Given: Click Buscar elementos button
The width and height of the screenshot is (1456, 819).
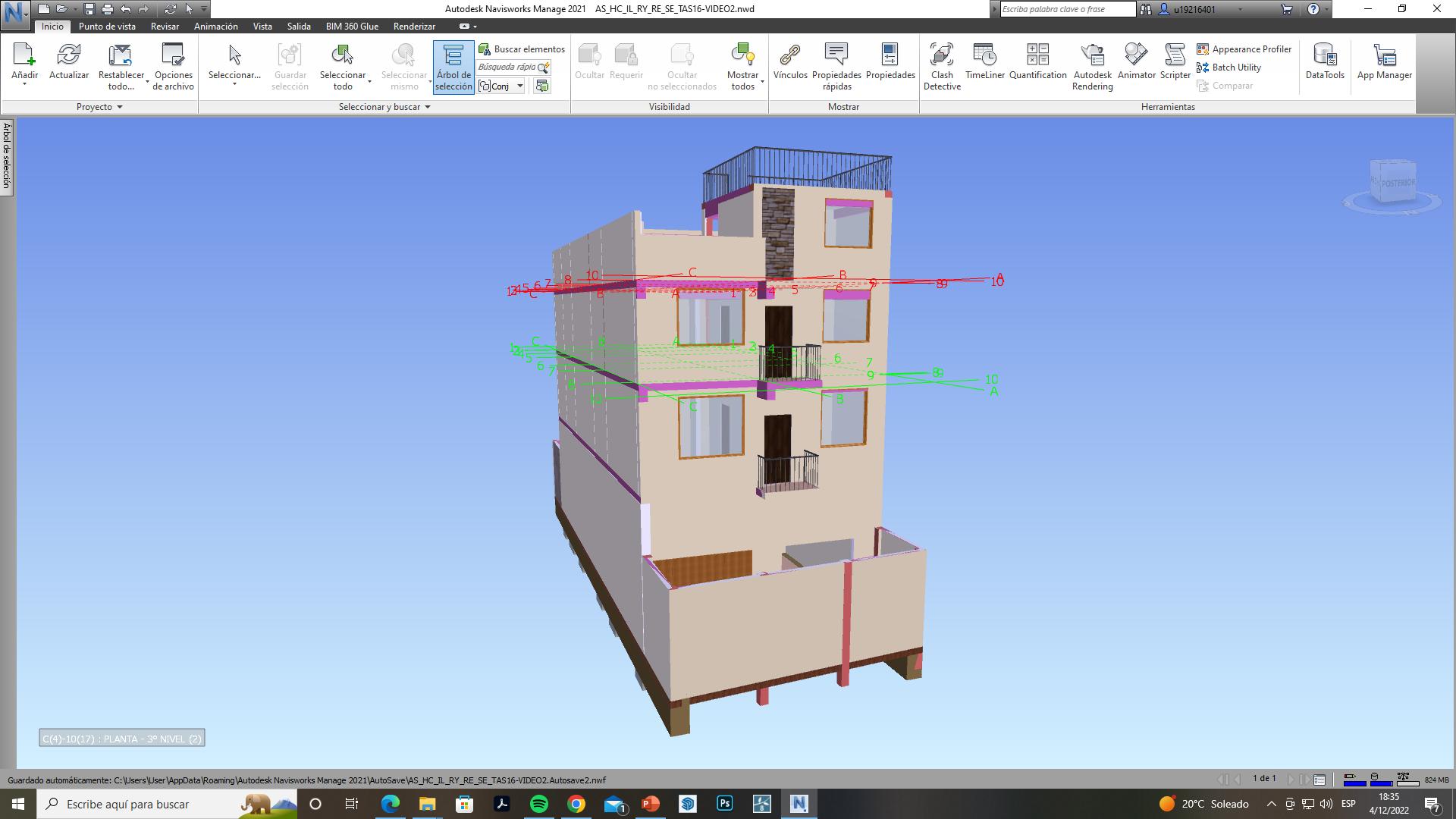Looking at the screenshot, I should coord(522,49).
